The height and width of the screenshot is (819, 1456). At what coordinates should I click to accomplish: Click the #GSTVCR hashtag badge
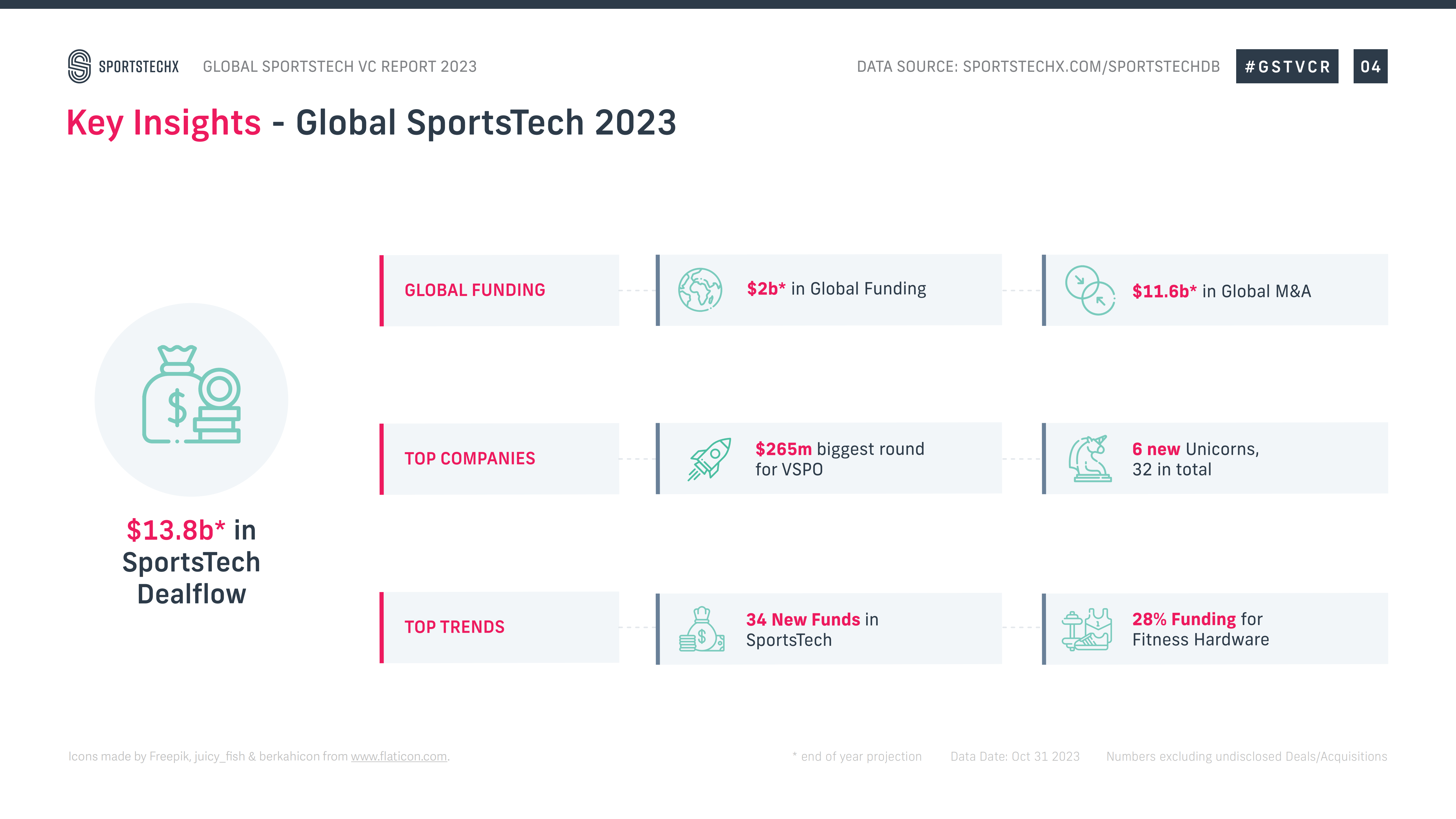1287,67
